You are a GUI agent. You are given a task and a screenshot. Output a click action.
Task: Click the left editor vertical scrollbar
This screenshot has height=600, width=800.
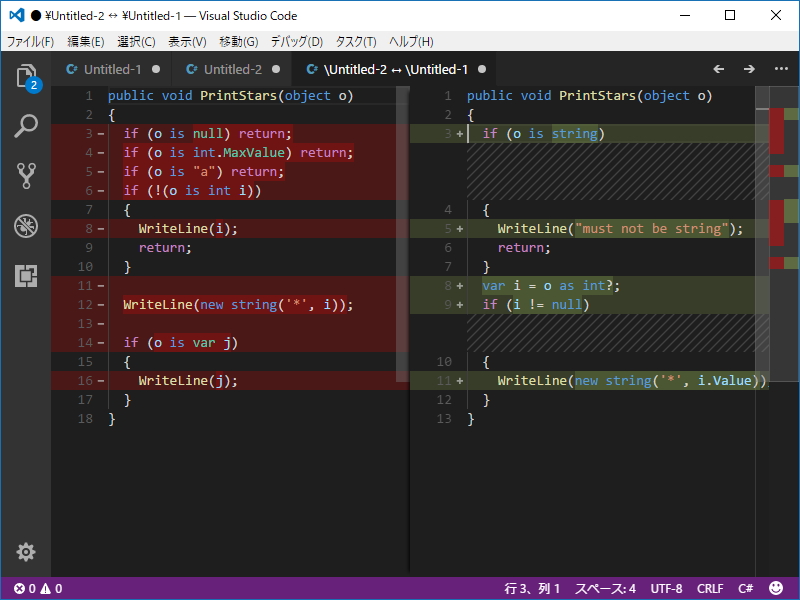pos(403,235)
